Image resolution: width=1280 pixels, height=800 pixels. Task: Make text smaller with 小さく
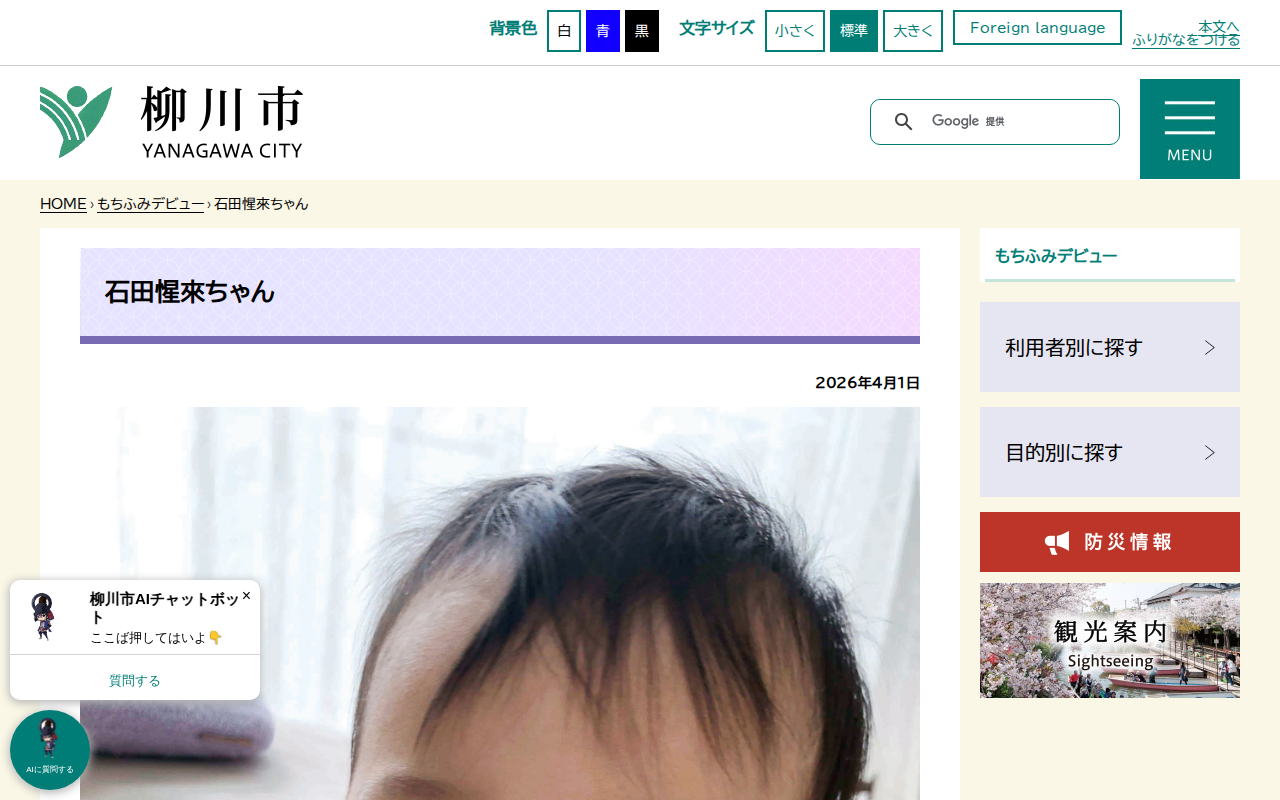795,31
